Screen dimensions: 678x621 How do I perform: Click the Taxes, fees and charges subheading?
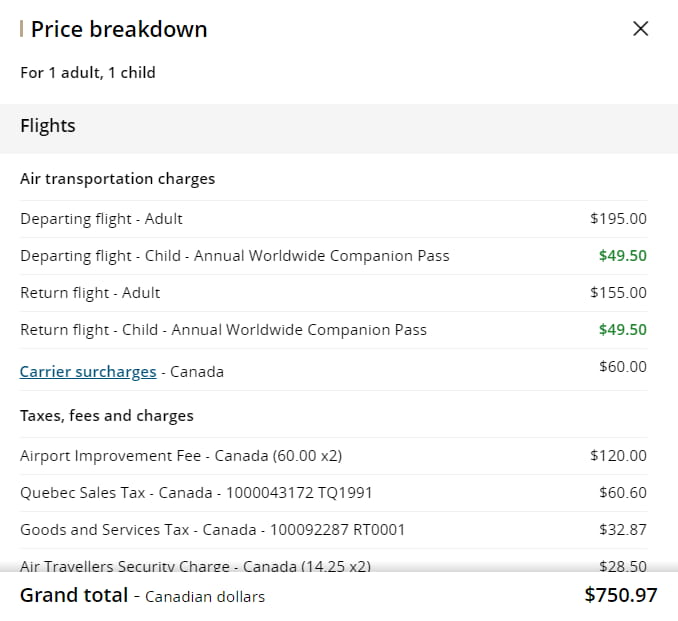107,416
